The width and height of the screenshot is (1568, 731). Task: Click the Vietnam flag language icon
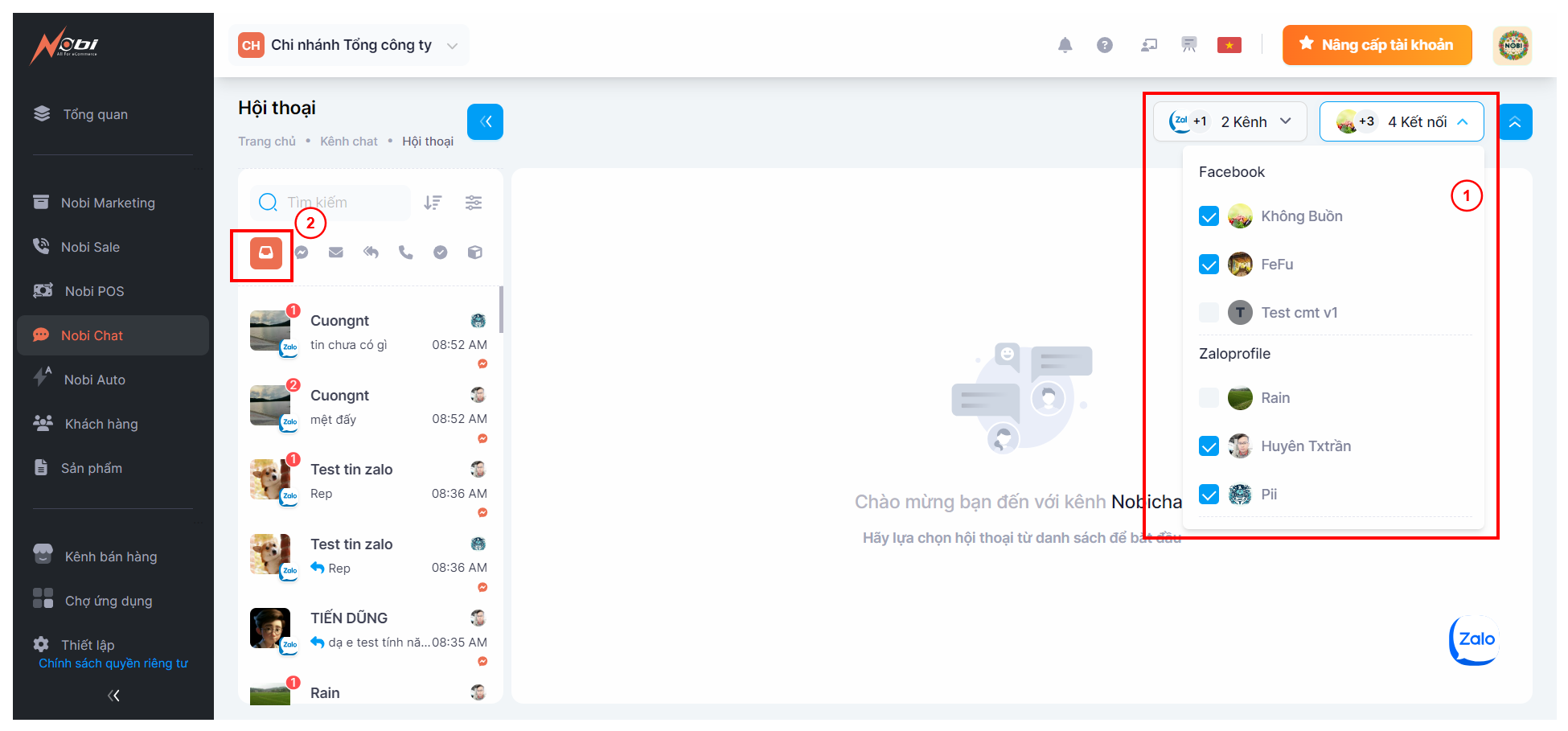coord(1229,45)
